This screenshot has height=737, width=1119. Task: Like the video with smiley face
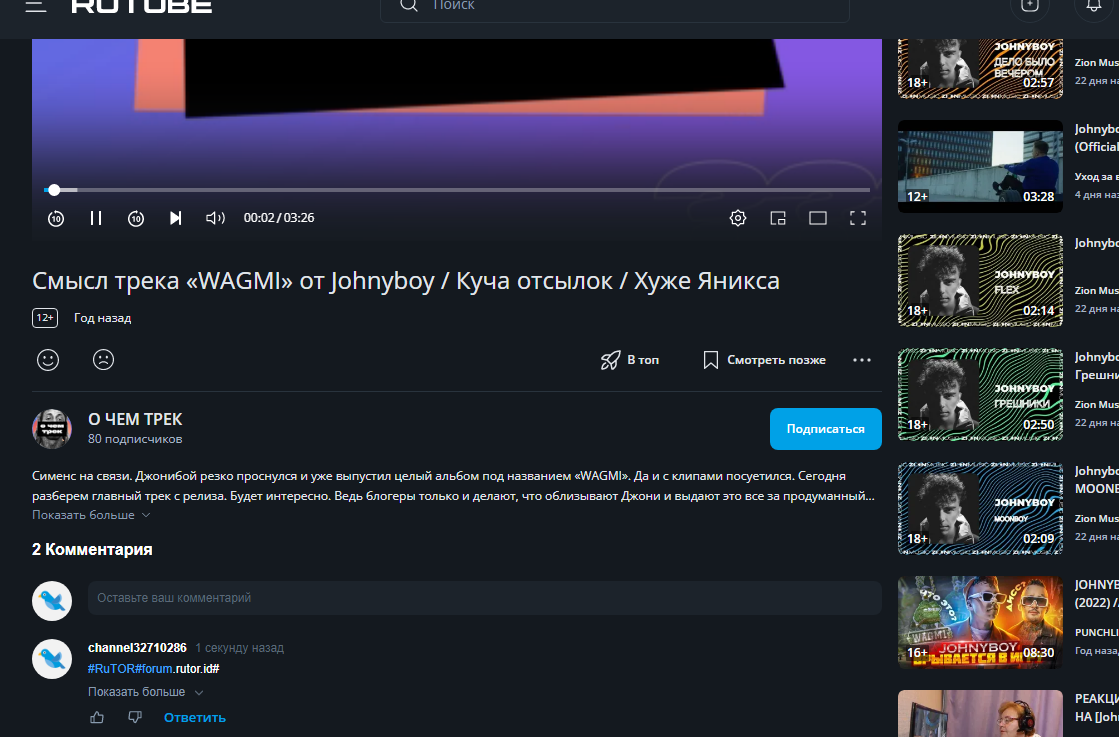[x=48, y=360]
